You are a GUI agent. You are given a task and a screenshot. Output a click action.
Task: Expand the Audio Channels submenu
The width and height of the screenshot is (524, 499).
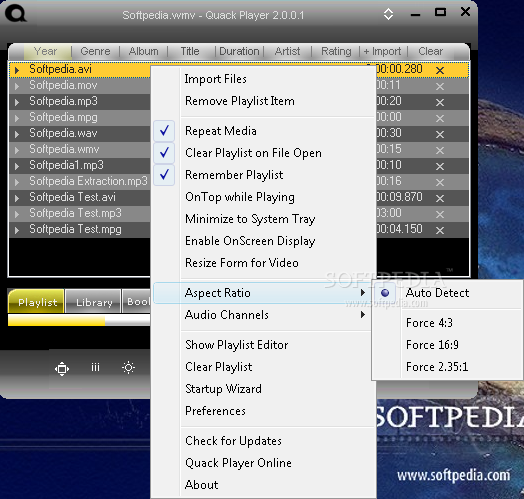(262, 315)
